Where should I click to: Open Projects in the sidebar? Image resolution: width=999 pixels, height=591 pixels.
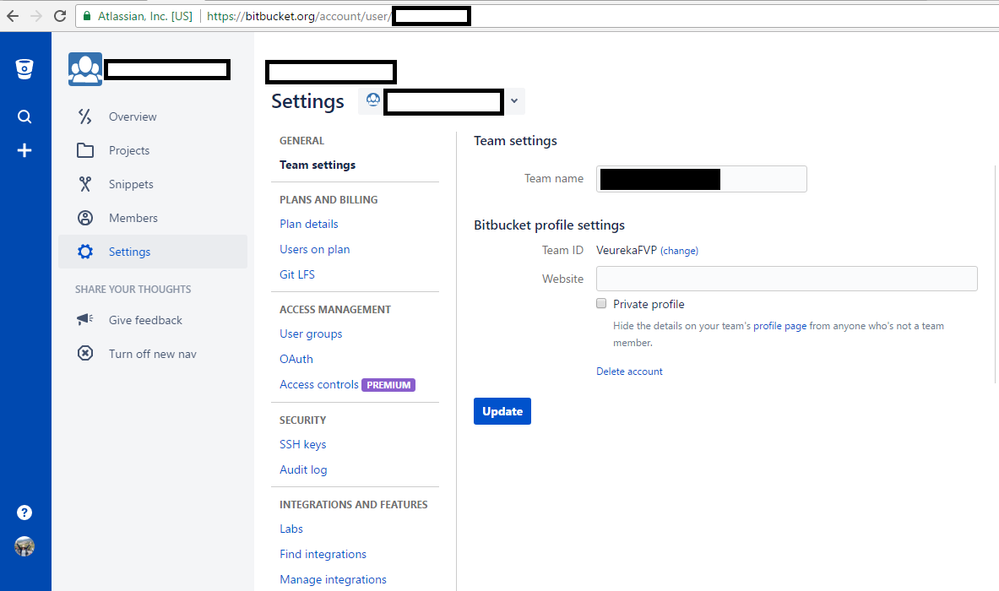point(129,150)
